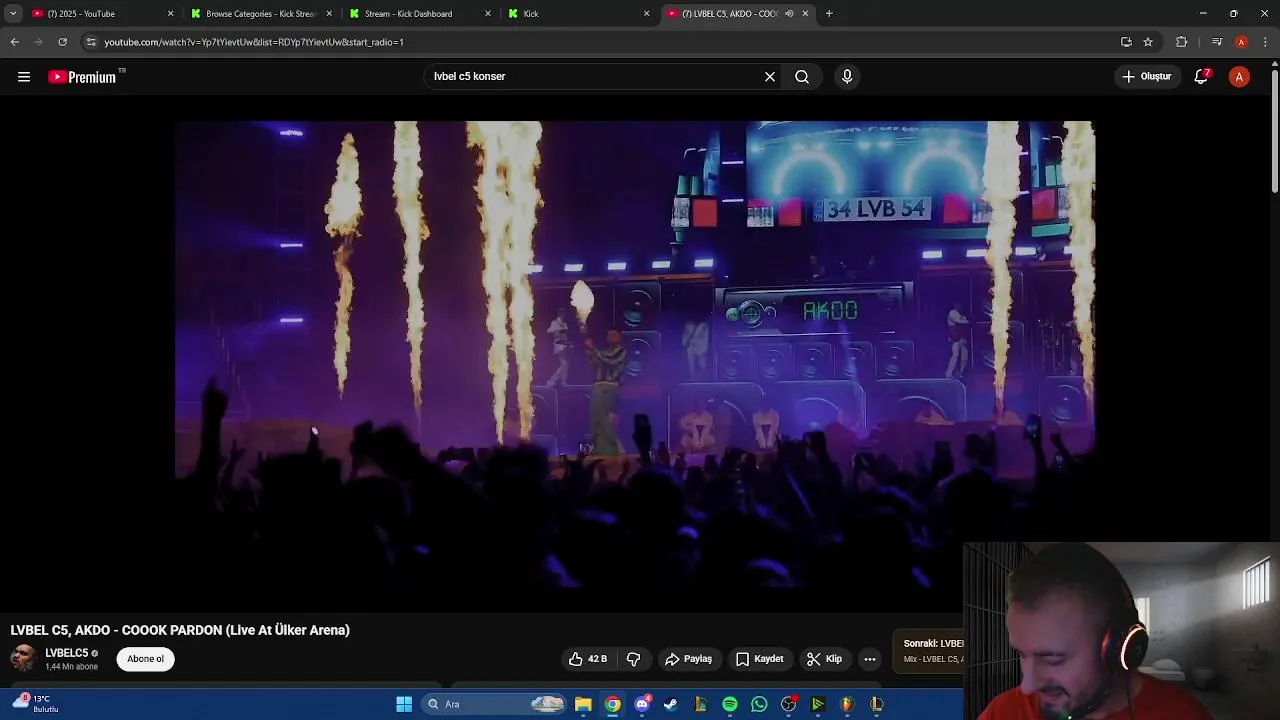The height and width of the screenshot is (720, 1280).
Task: Like the video with 42 B
Action: pyautogui.click(x=588, y=659)
